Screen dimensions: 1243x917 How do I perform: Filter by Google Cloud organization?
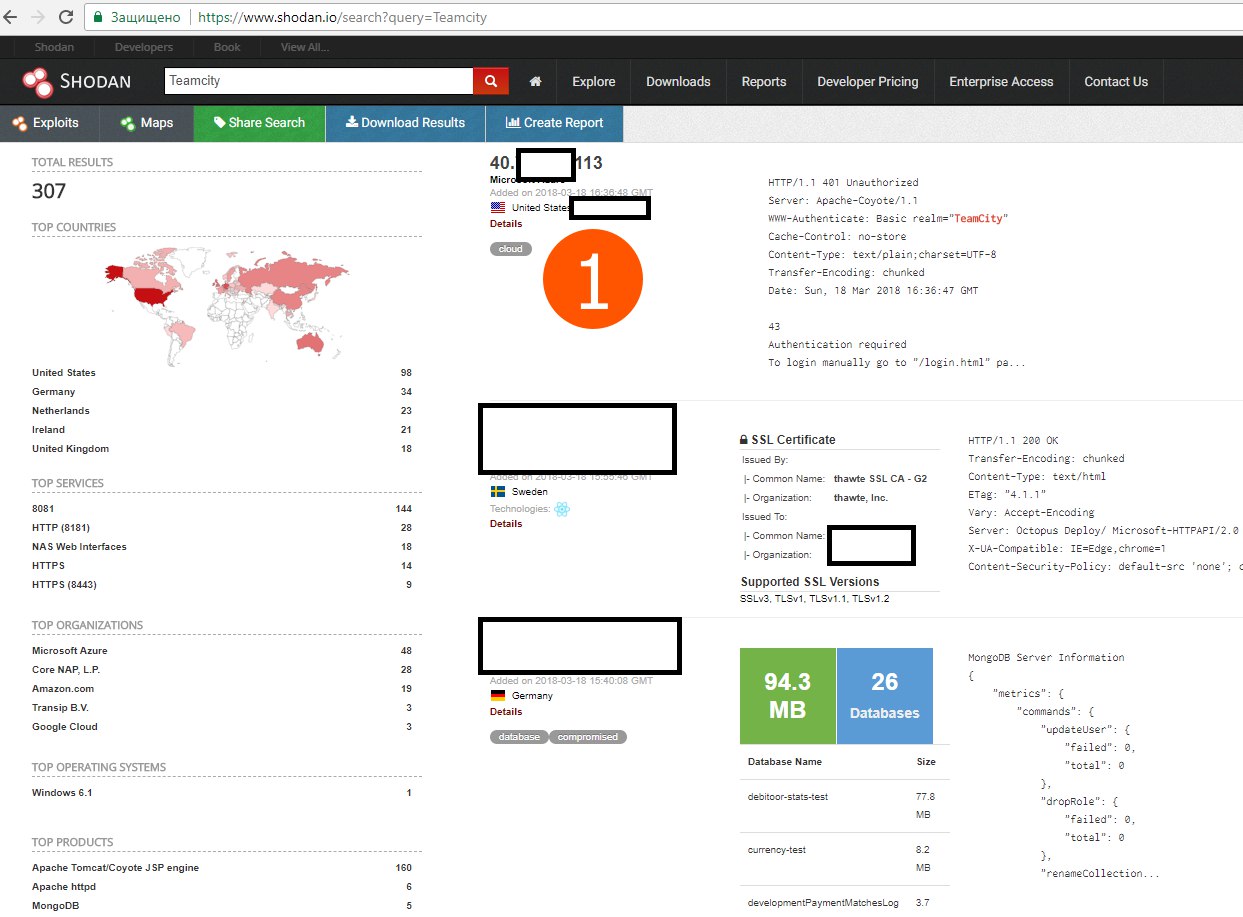(65, 727)
